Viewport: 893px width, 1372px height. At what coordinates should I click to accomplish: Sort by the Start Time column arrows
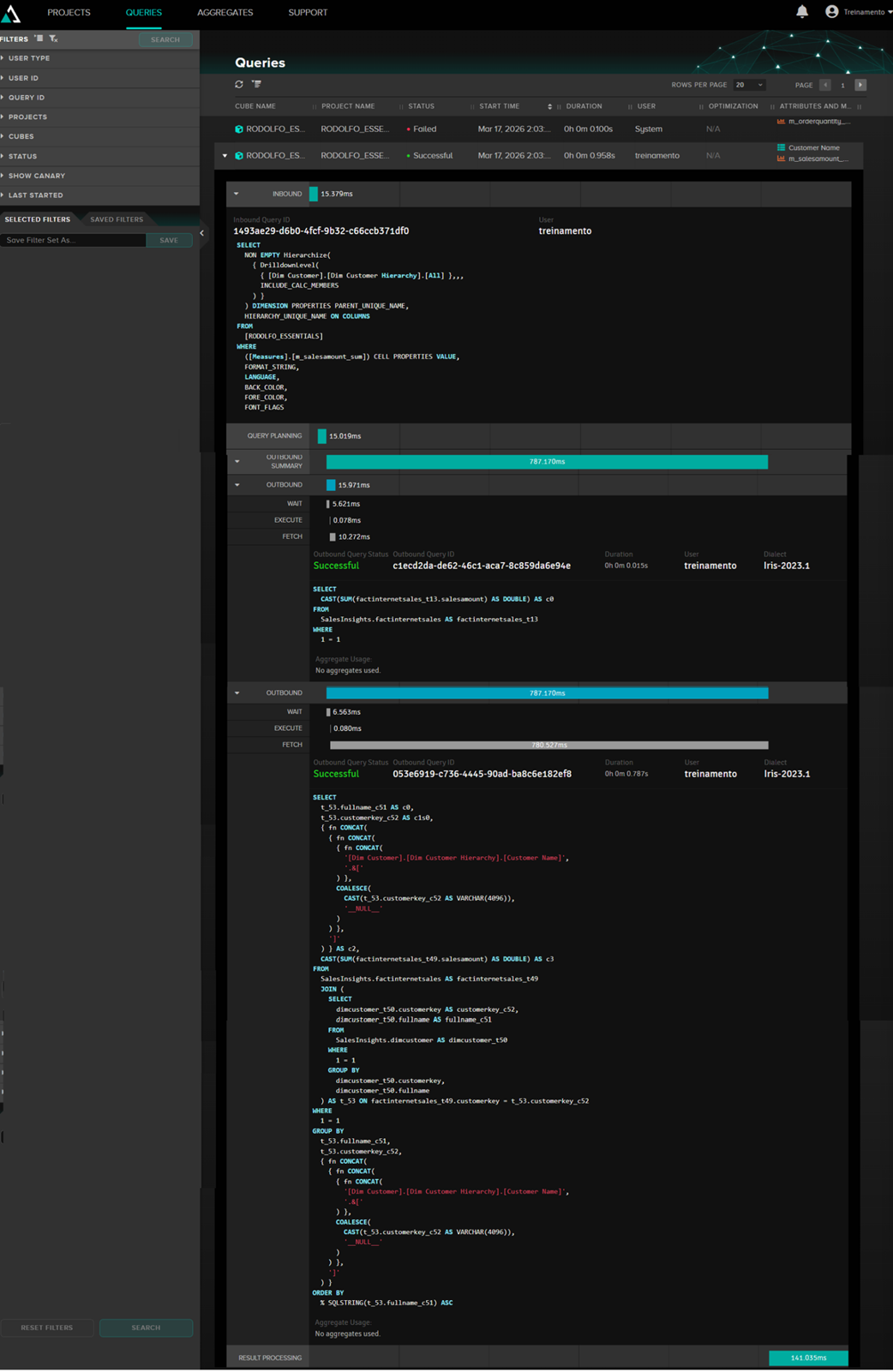pos(549,106)
